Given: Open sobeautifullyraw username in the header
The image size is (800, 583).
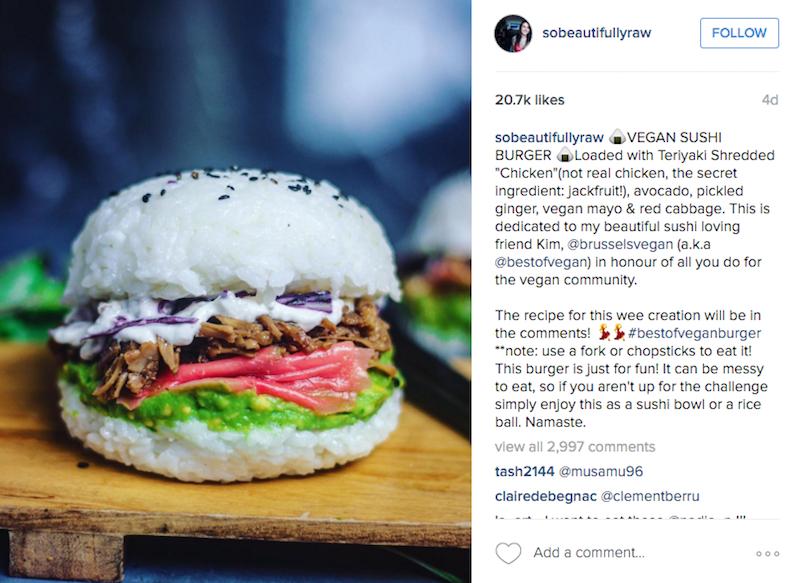Looking at the screenshot, I should [x=596, y=33].
